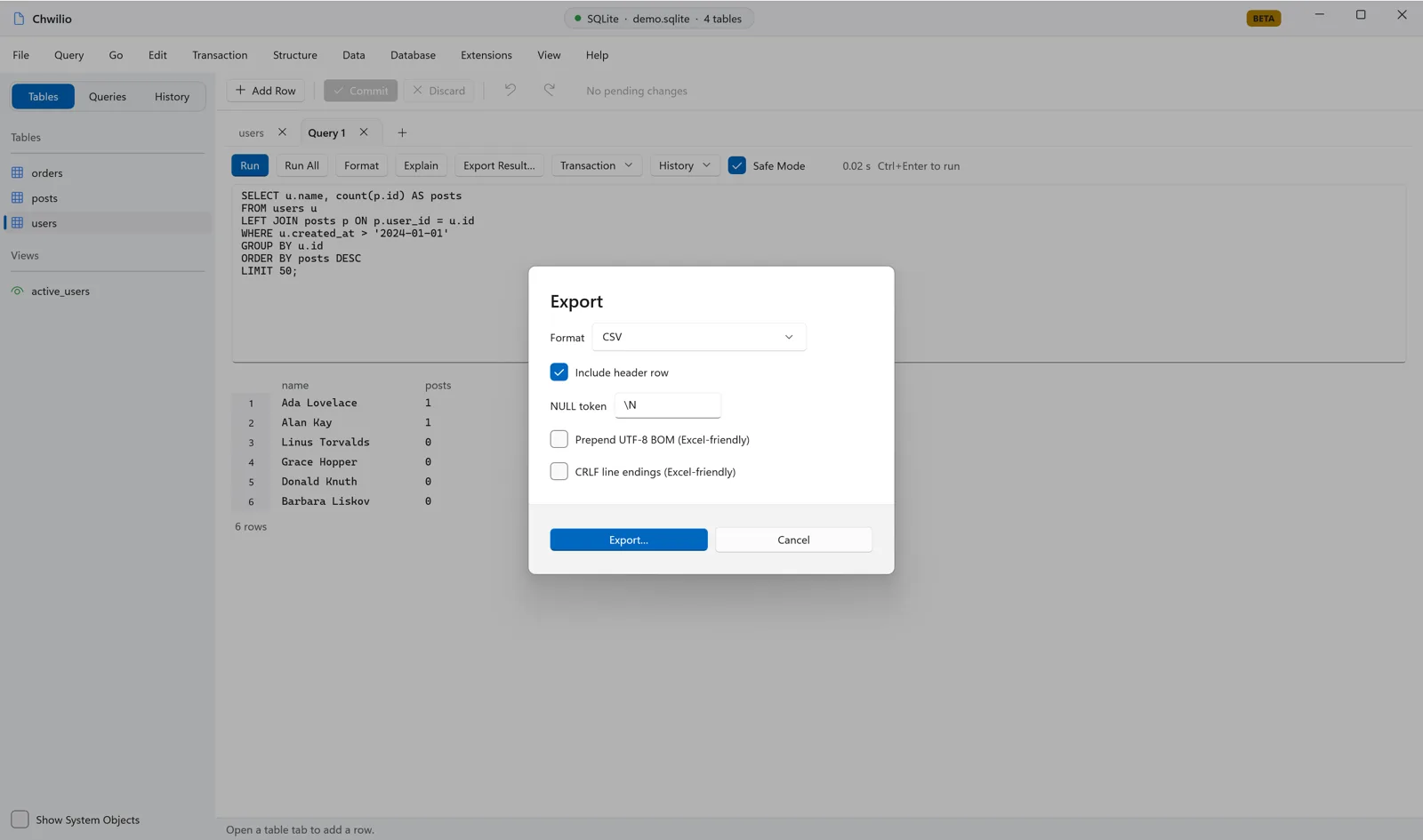Open the Format CSV dropdown
Image resolution: width=1423 pixels, height=840 pixels.
click(699, 337)
